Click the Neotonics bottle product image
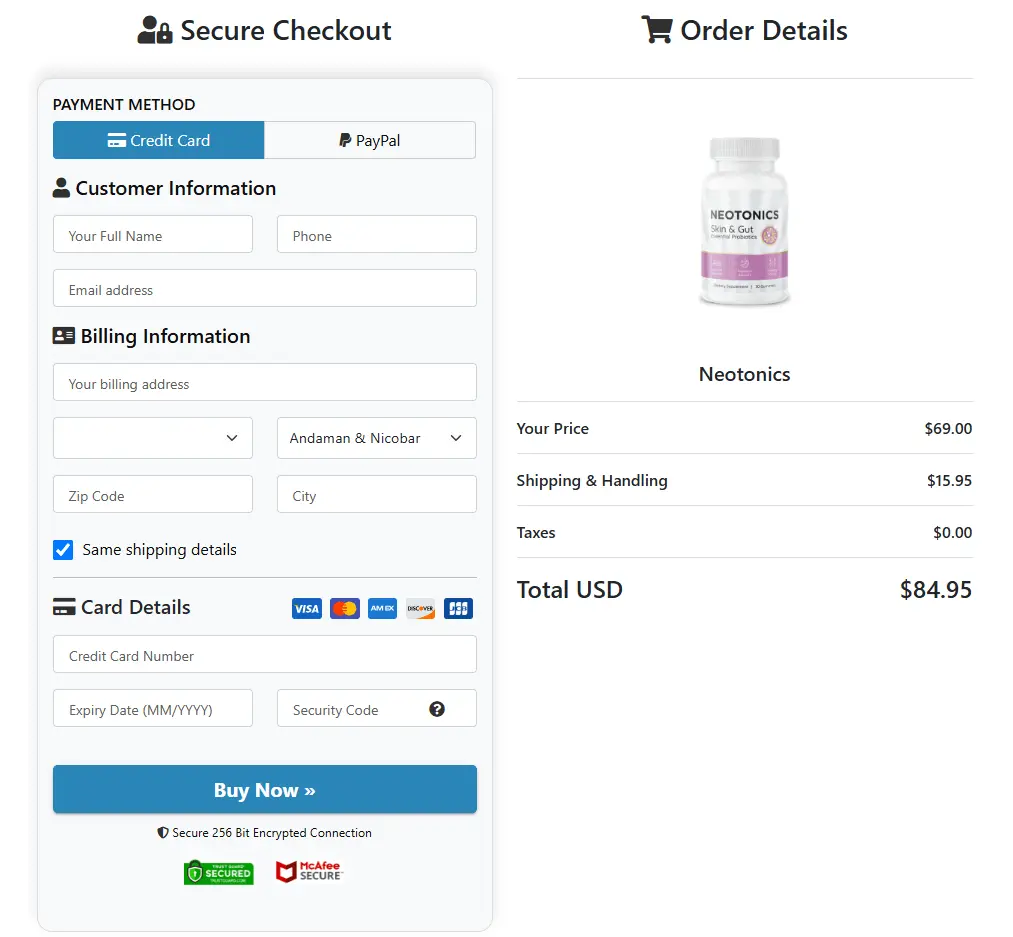The height and width of the screenshot is (937, 1013). click(745, 221)
